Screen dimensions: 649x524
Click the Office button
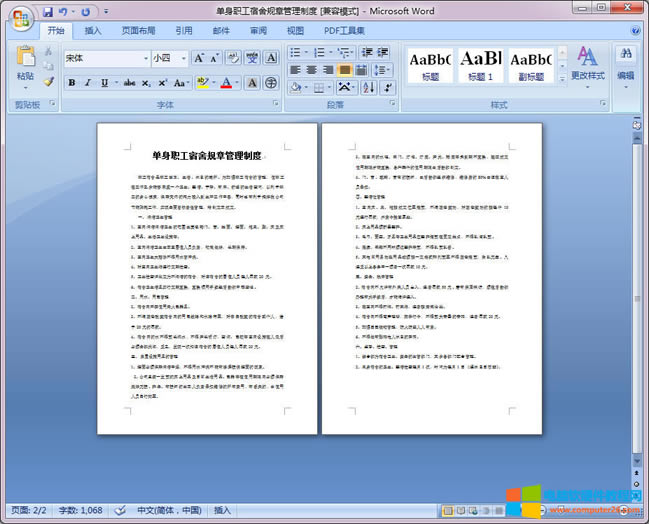click(20, 17)
